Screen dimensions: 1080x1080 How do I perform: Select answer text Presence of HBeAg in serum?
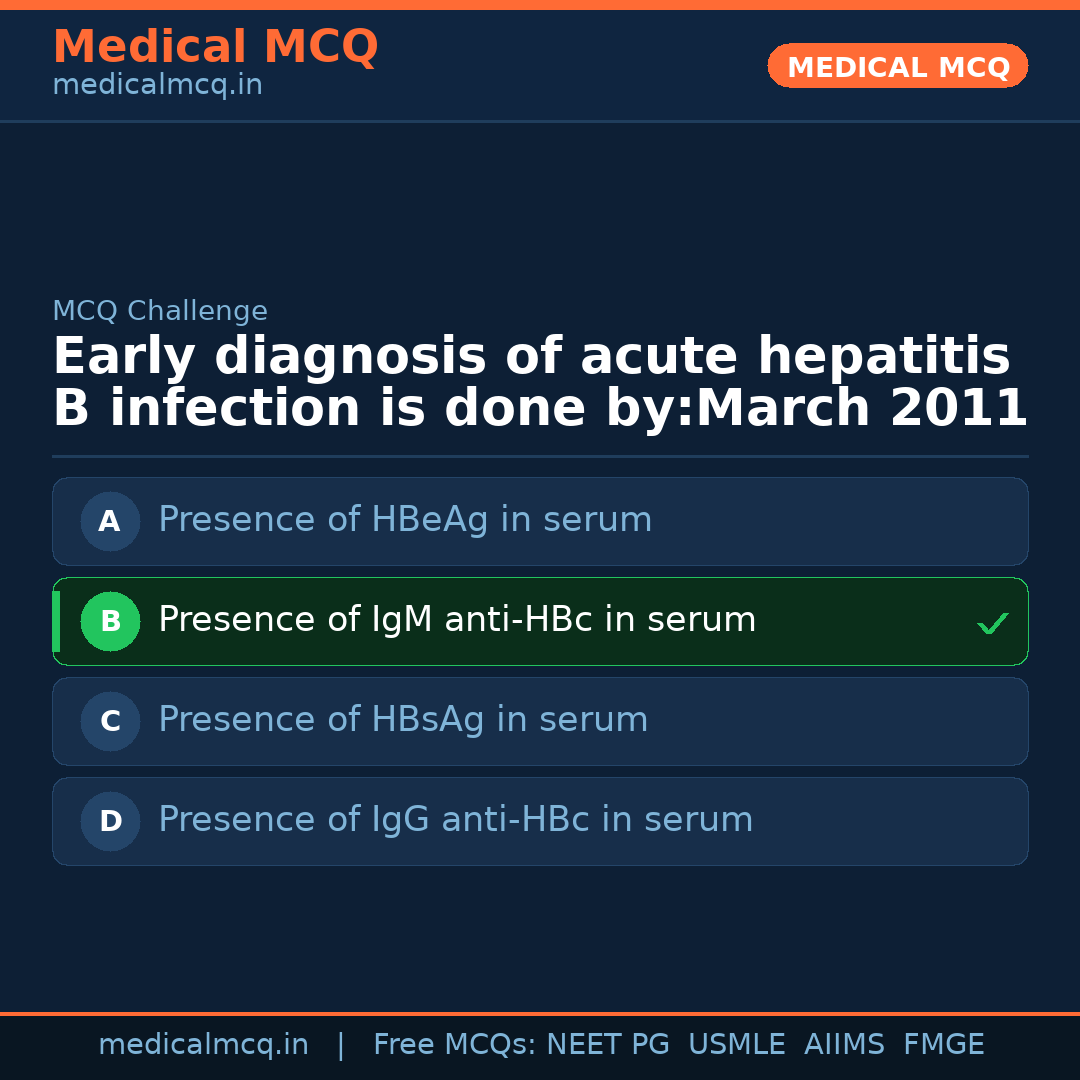[x=405, y=521]
